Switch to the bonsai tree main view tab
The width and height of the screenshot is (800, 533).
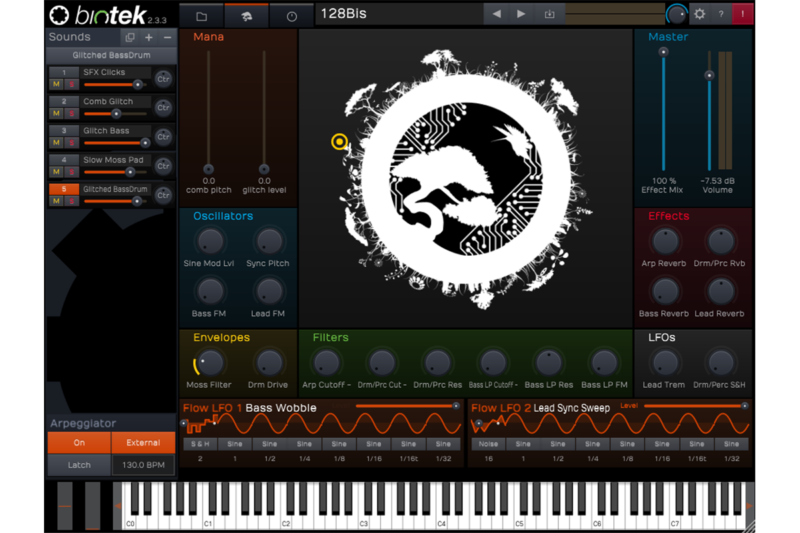tap(246, 16)
